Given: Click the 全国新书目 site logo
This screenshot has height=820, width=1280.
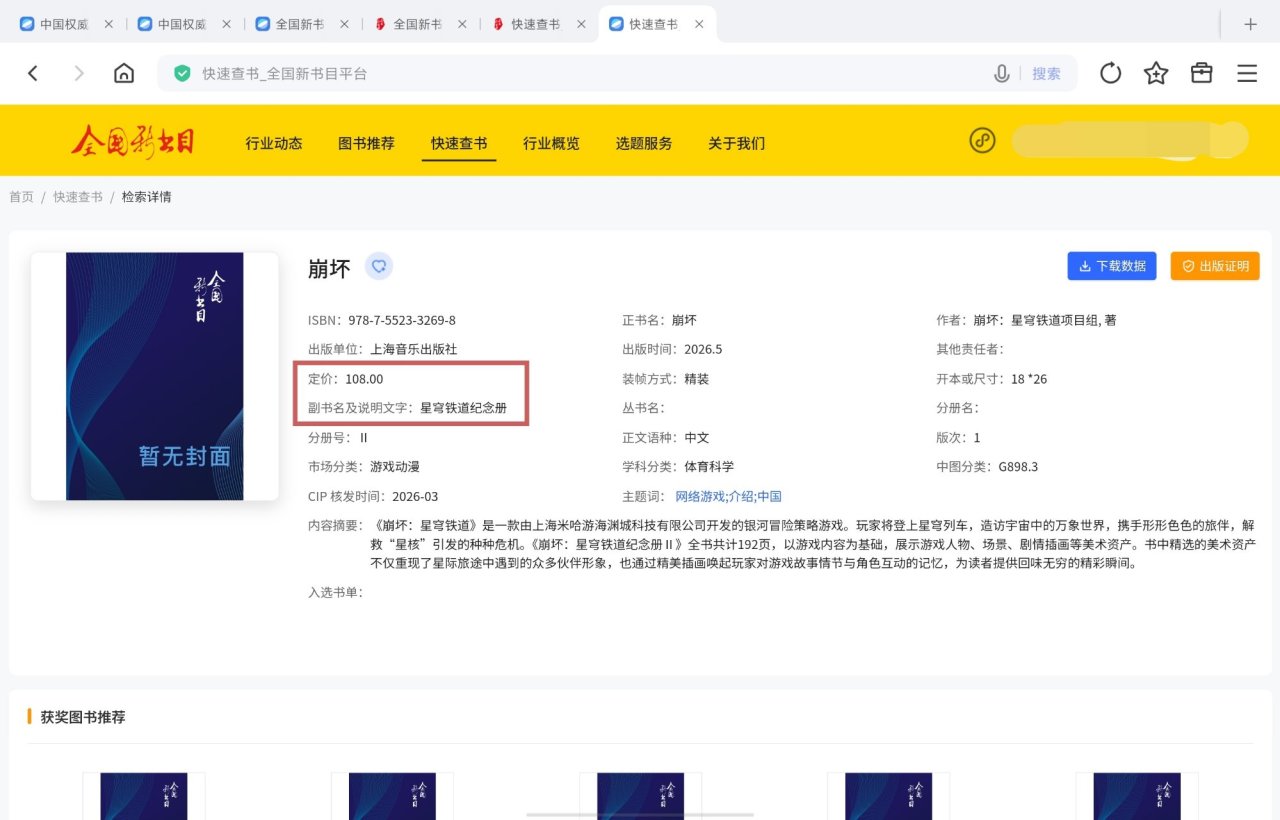Looking at the screenshot, I should pyautogui.click(x=132, y=142).
